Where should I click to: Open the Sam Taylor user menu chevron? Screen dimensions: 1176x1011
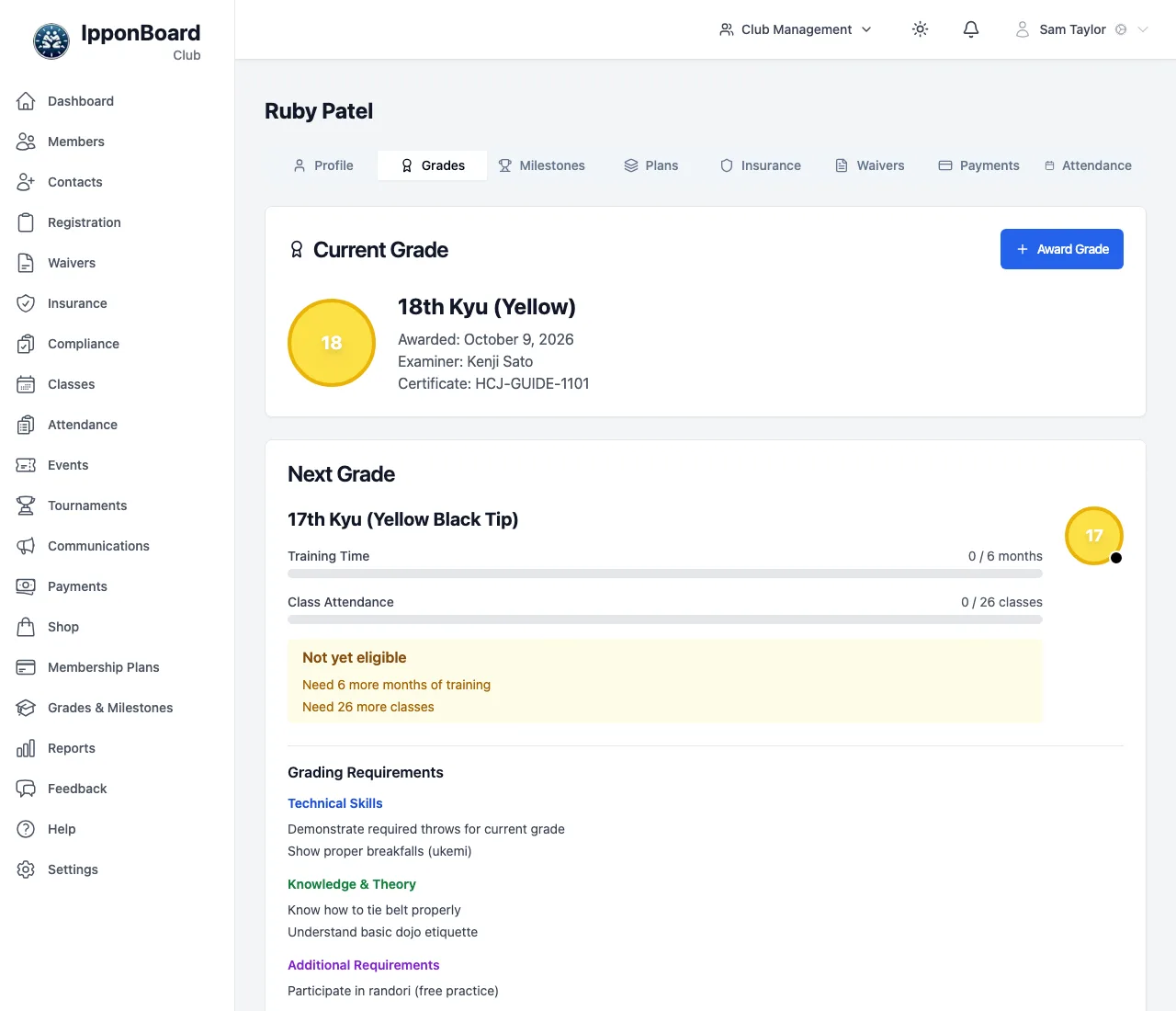pos(1143,29)
